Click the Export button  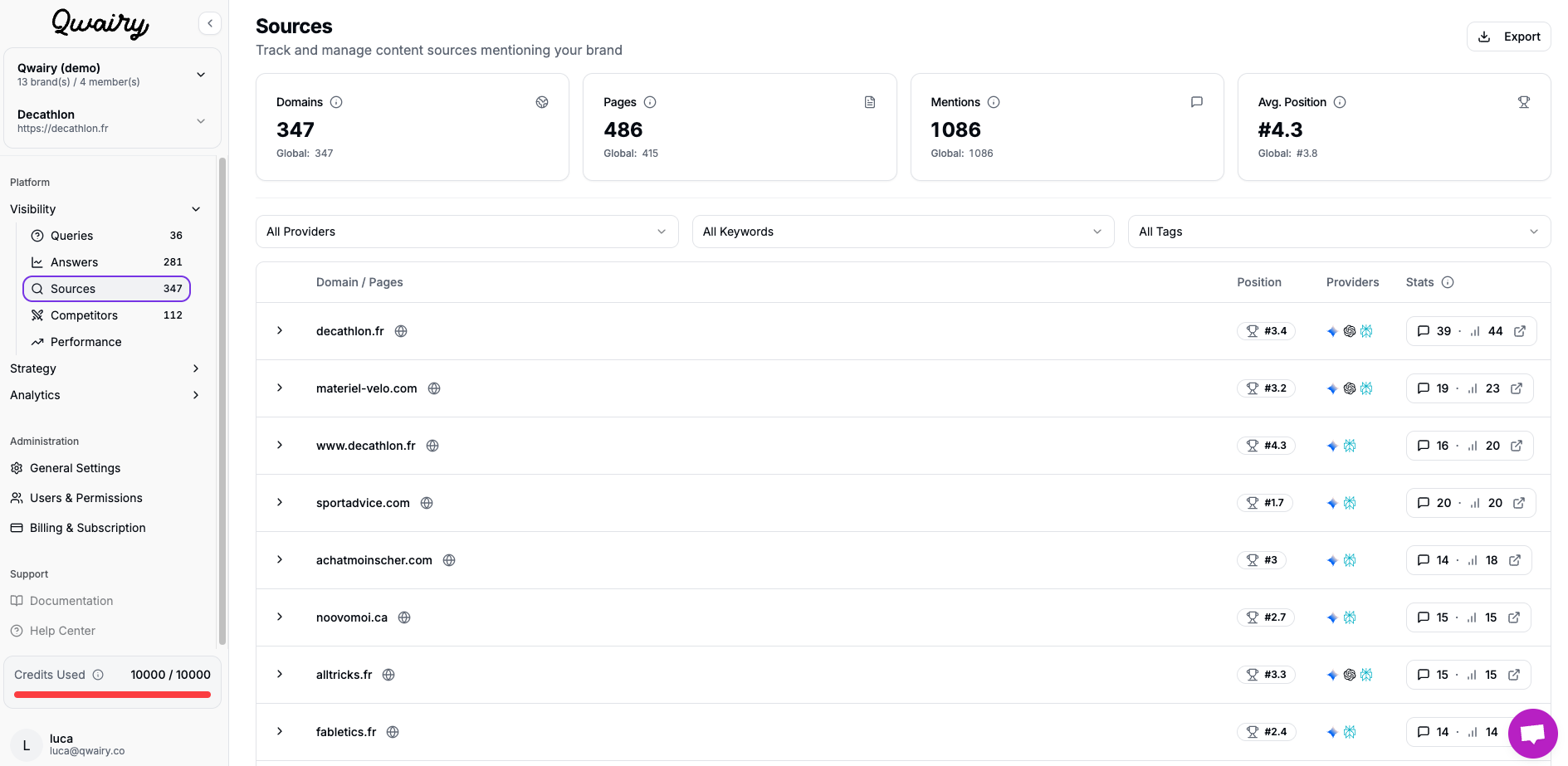1509,37
